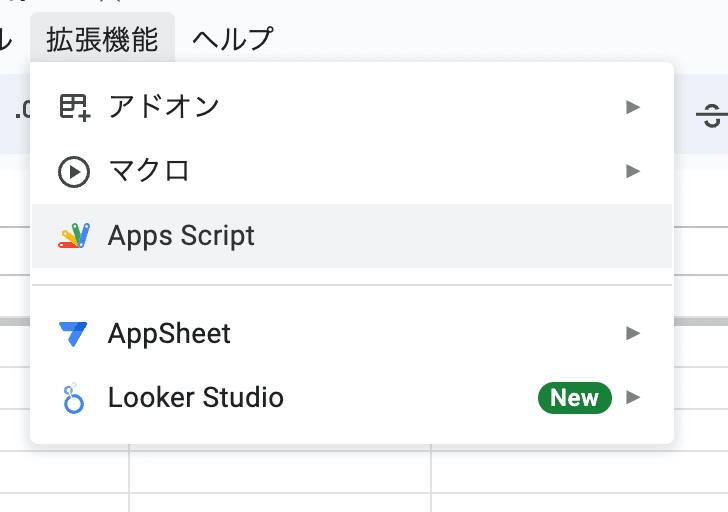
Task: Expand the Looker Studio submenu arrow
Action: pos(633,397)
